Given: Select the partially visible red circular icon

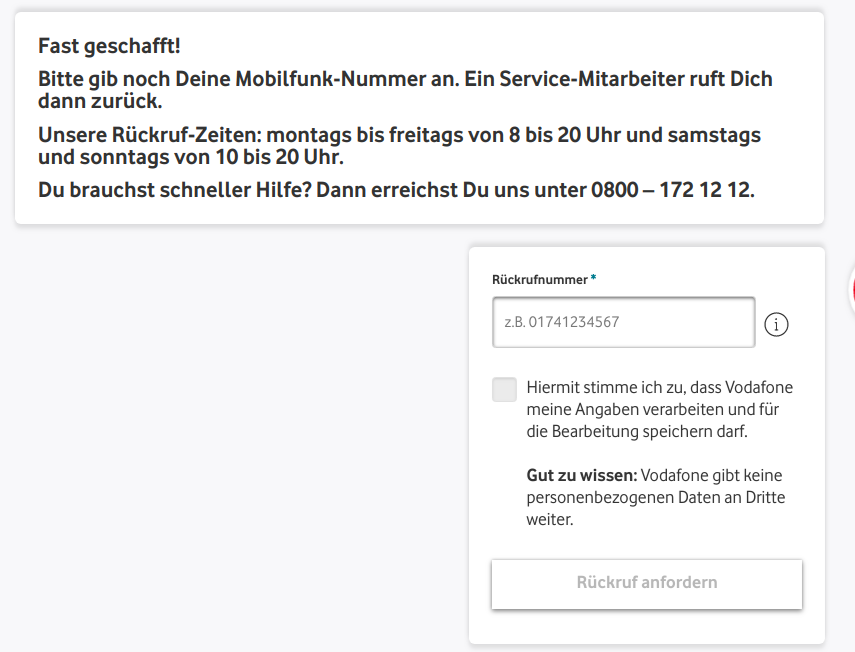Looking at the screenshot, I should 853,291.
